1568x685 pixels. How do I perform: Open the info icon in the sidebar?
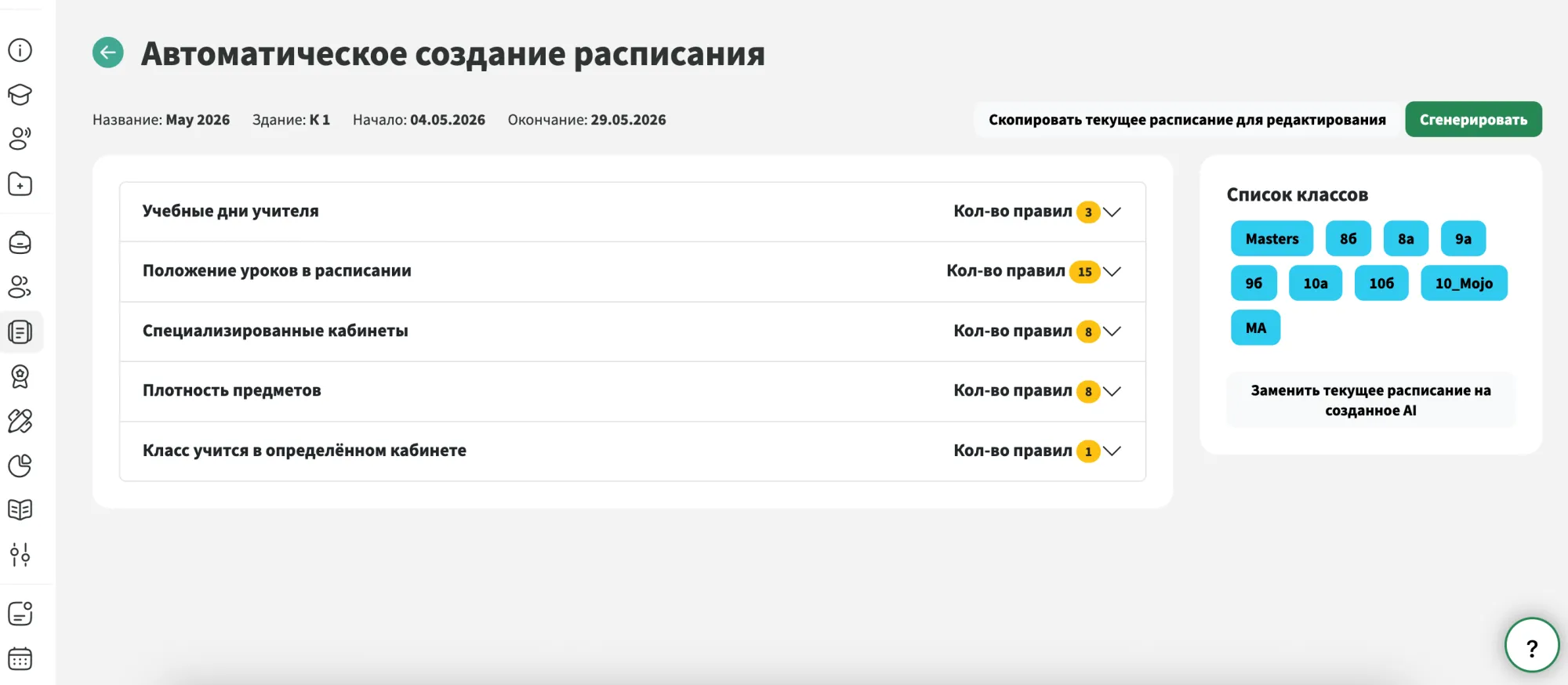(20, 50)
